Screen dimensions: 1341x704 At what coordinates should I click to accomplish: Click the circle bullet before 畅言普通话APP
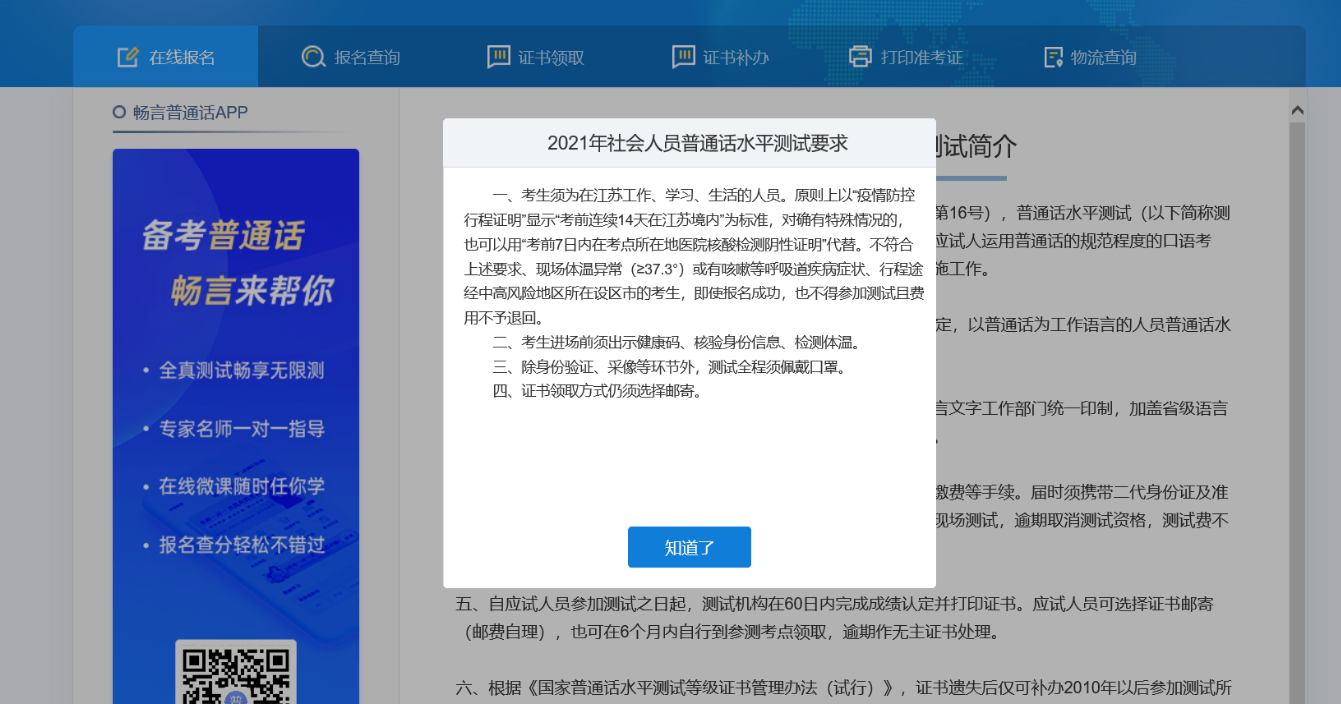point(119,113)
